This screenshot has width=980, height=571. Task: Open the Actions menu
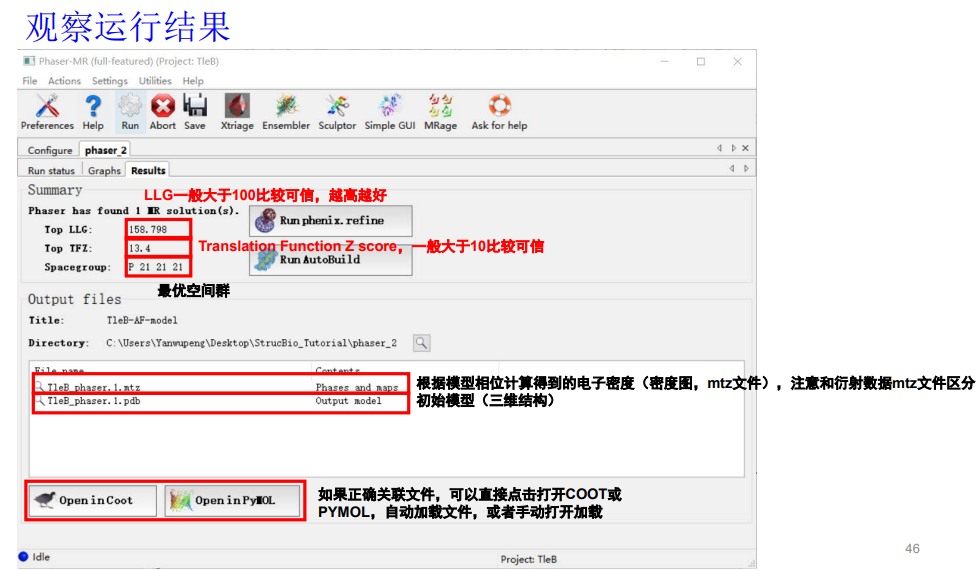(x=64, y=81)
